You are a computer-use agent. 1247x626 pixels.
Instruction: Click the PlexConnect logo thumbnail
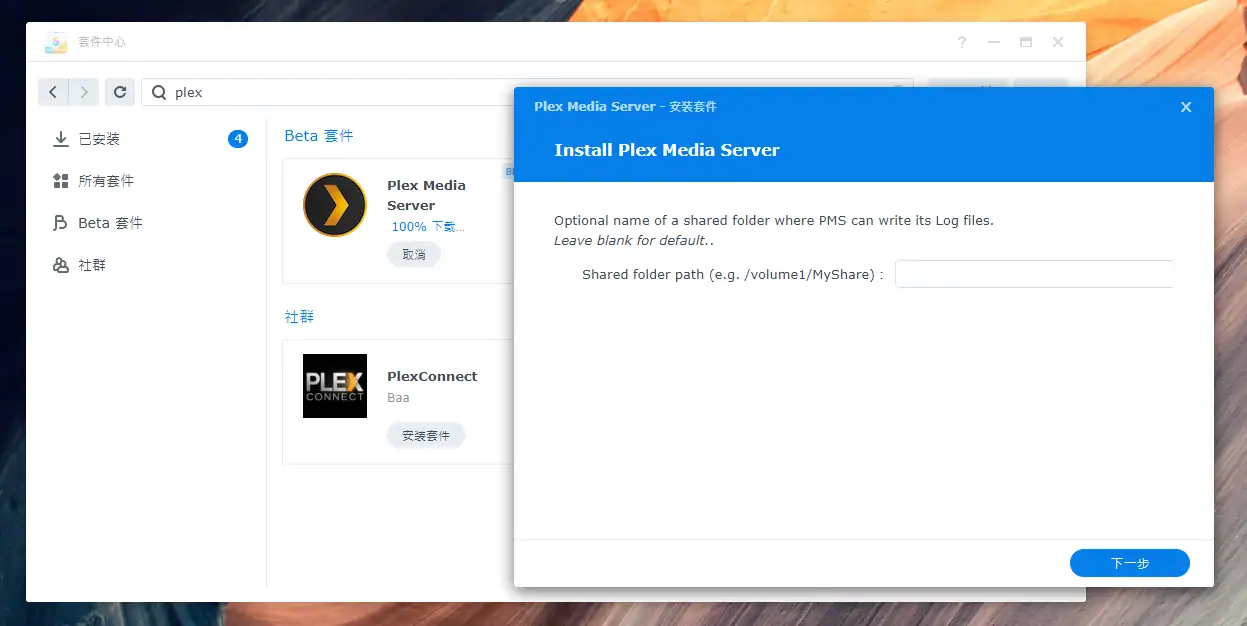pyautogui.click(x=335, y=386)
